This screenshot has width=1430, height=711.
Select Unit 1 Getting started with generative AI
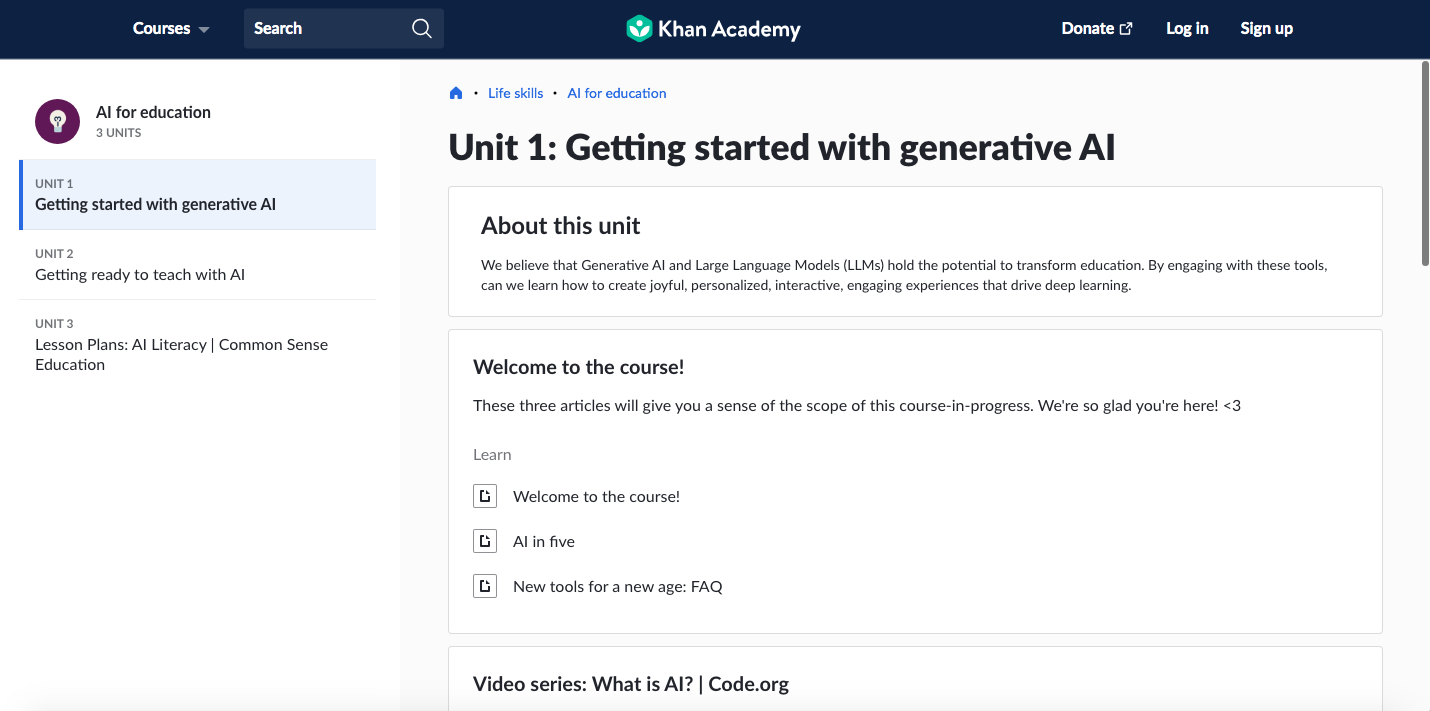tap(198, 195)
